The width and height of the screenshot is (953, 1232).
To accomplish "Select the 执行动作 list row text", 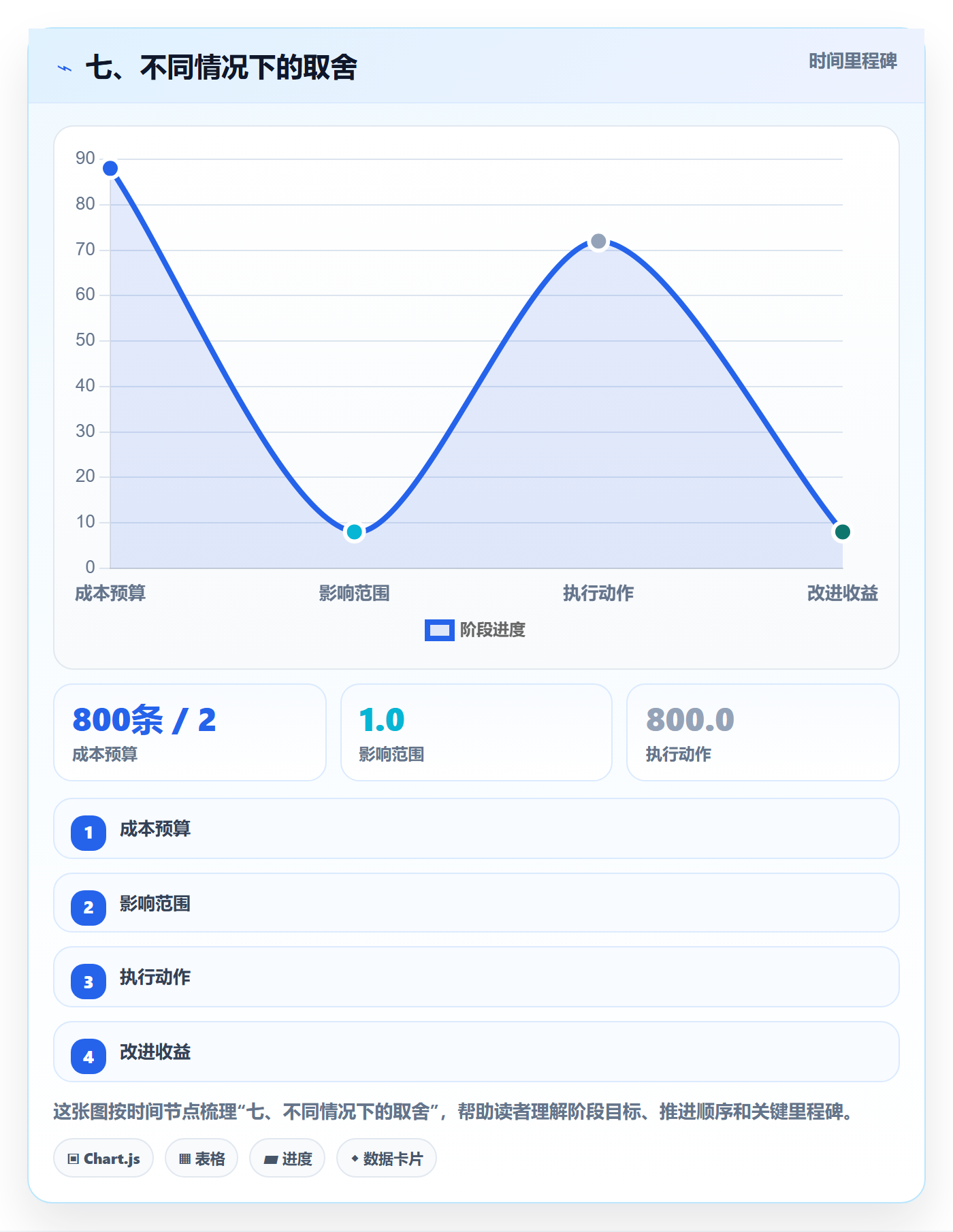I will [x=155, y=977].
